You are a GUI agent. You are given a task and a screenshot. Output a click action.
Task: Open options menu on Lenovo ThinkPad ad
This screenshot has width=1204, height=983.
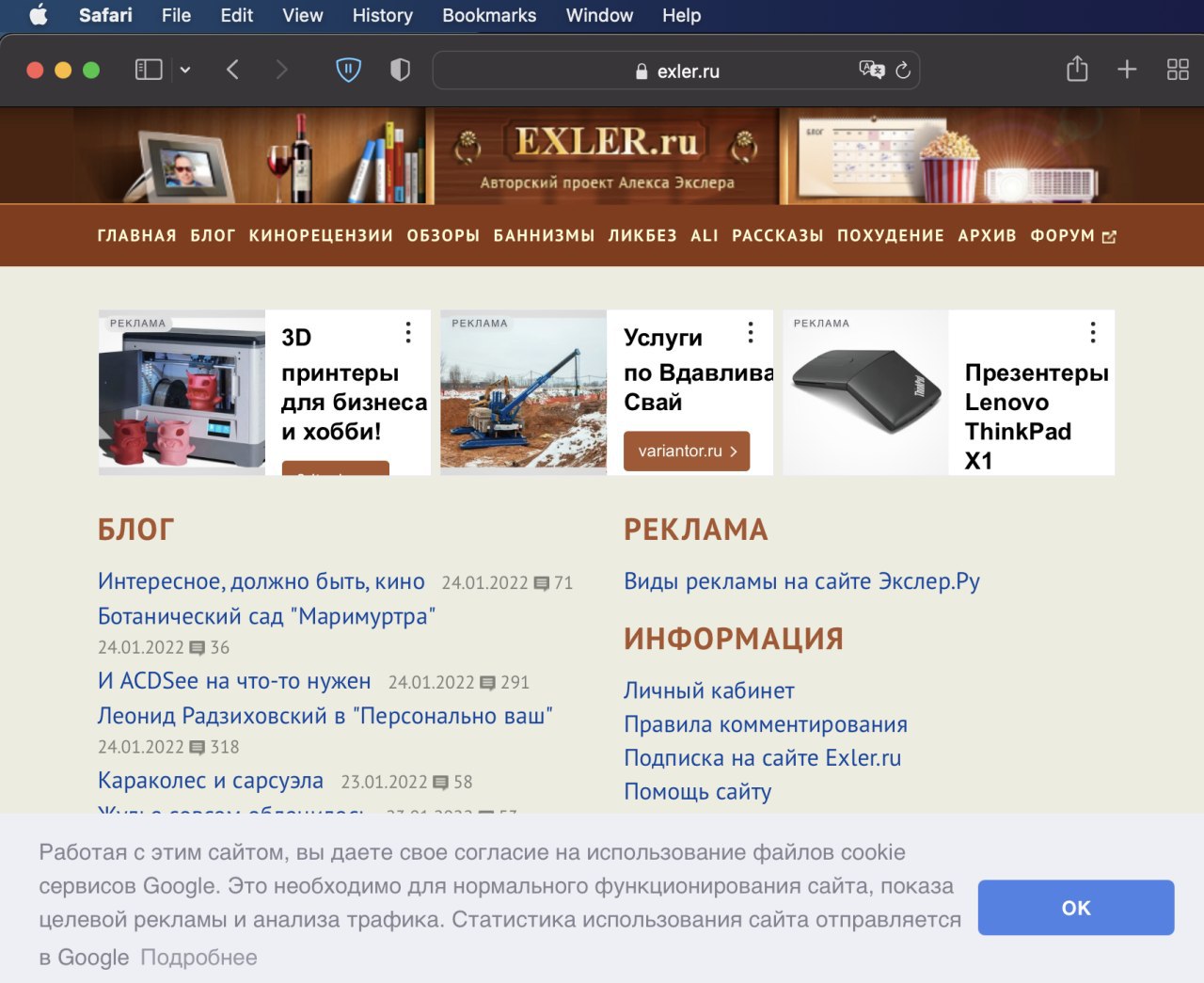click(x=1092, y=332)
